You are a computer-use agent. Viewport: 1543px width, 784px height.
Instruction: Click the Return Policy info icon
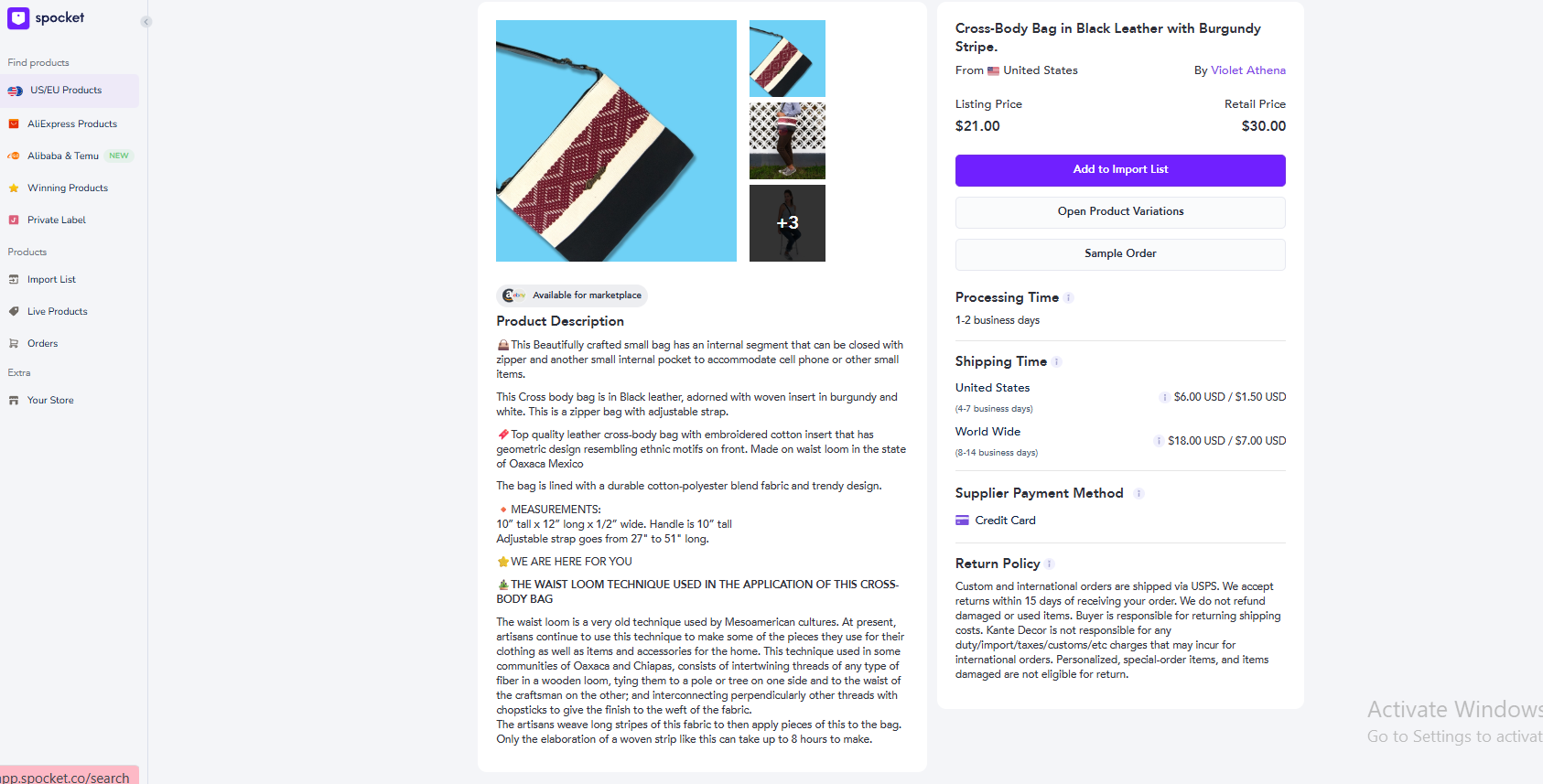[x=1050, y=564]
